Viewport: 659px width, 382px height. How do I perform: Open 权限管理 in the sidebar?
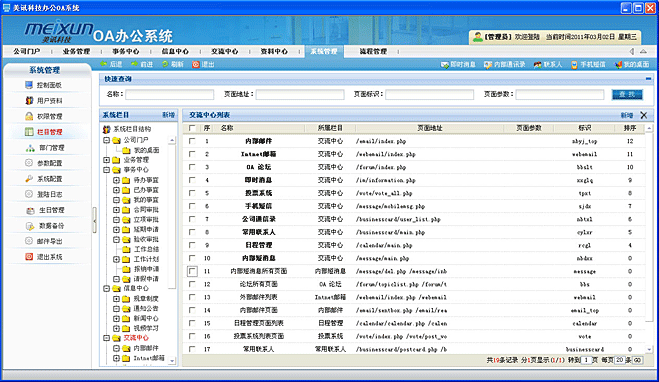click(44, 116)
